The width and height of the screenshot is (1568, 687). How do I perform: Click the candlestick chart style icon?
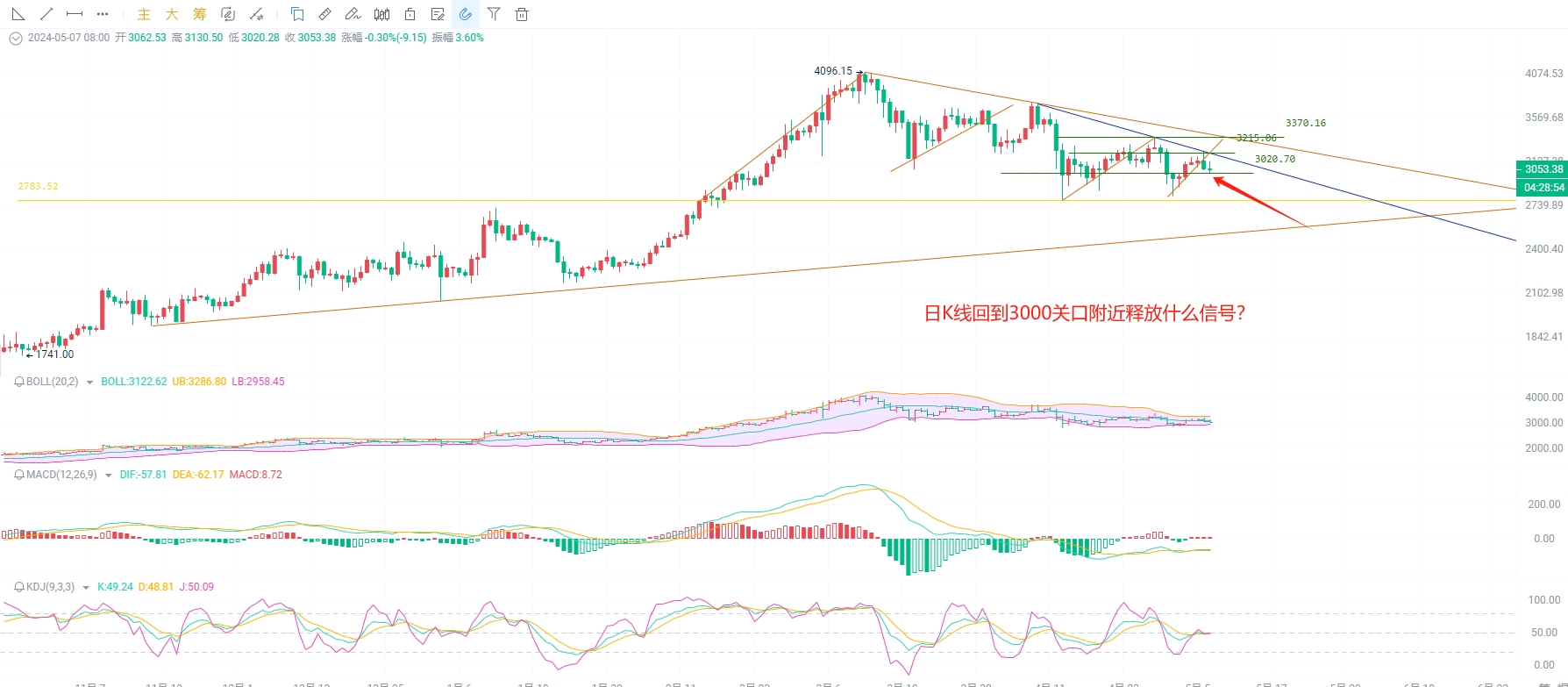(x=381, y=14)
